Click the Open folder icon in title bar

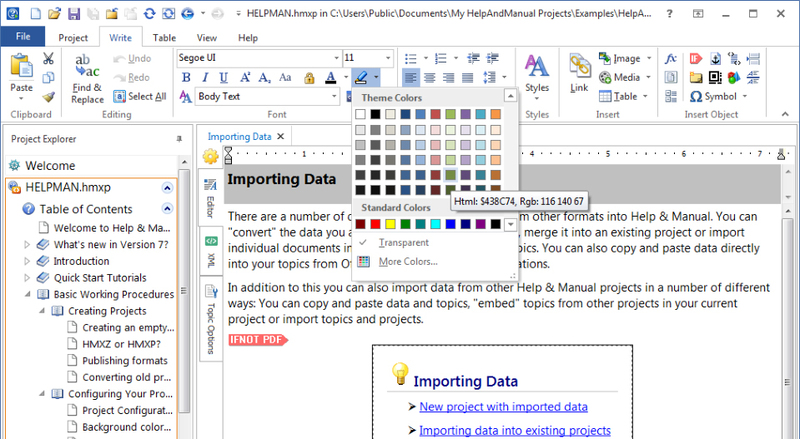(x=55, y=14)
